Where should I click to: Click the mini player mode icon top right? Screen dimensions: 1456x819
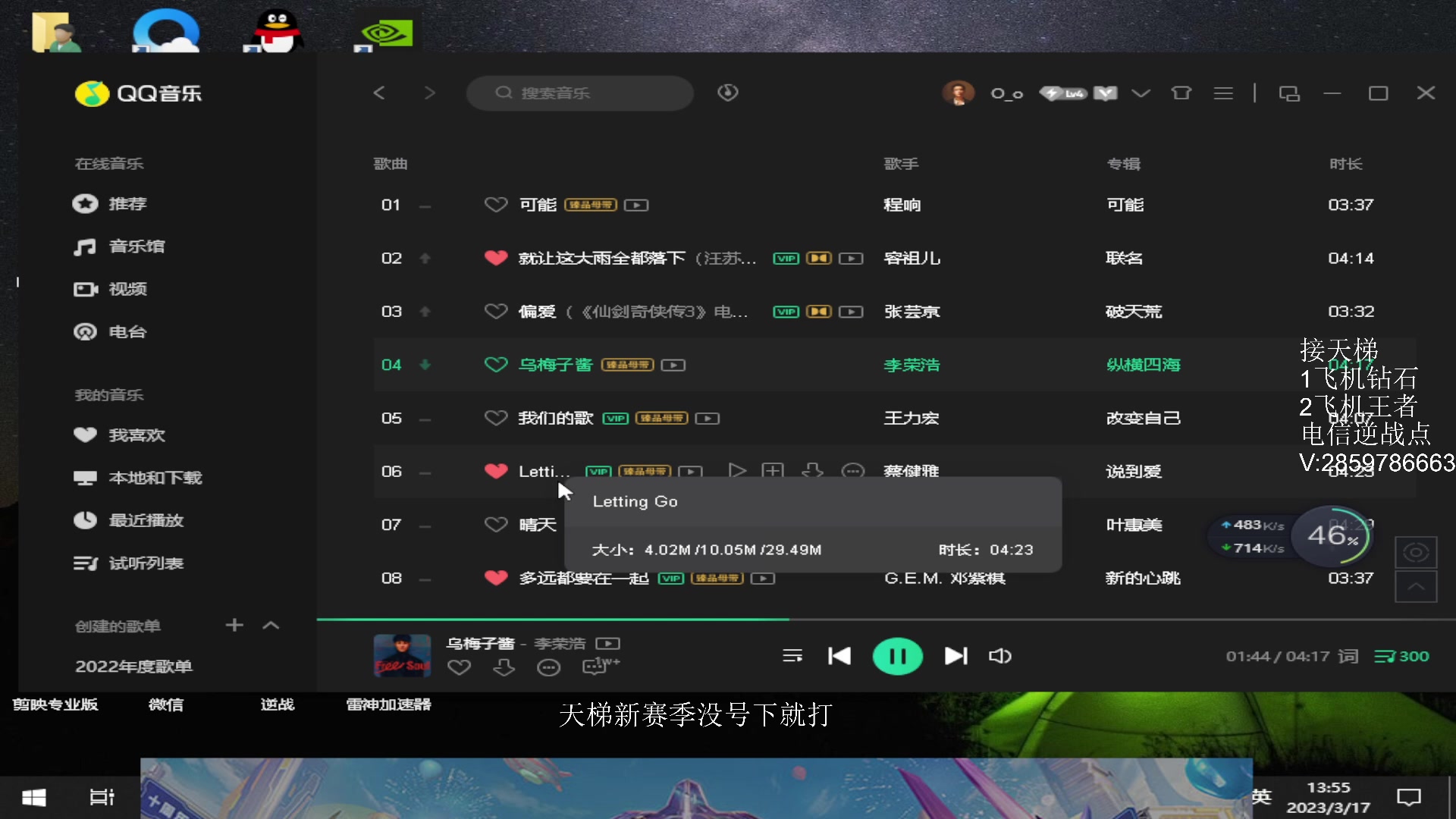[x=1289, y=93]
